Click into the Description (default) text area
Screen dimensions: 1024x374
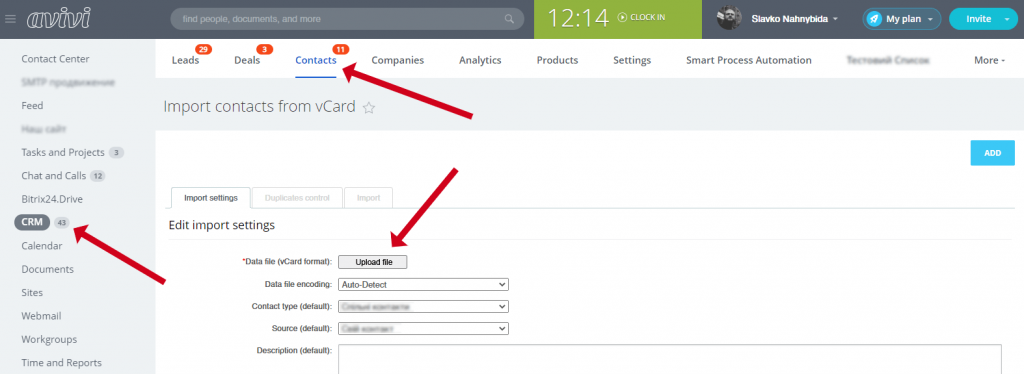(669, 359)
